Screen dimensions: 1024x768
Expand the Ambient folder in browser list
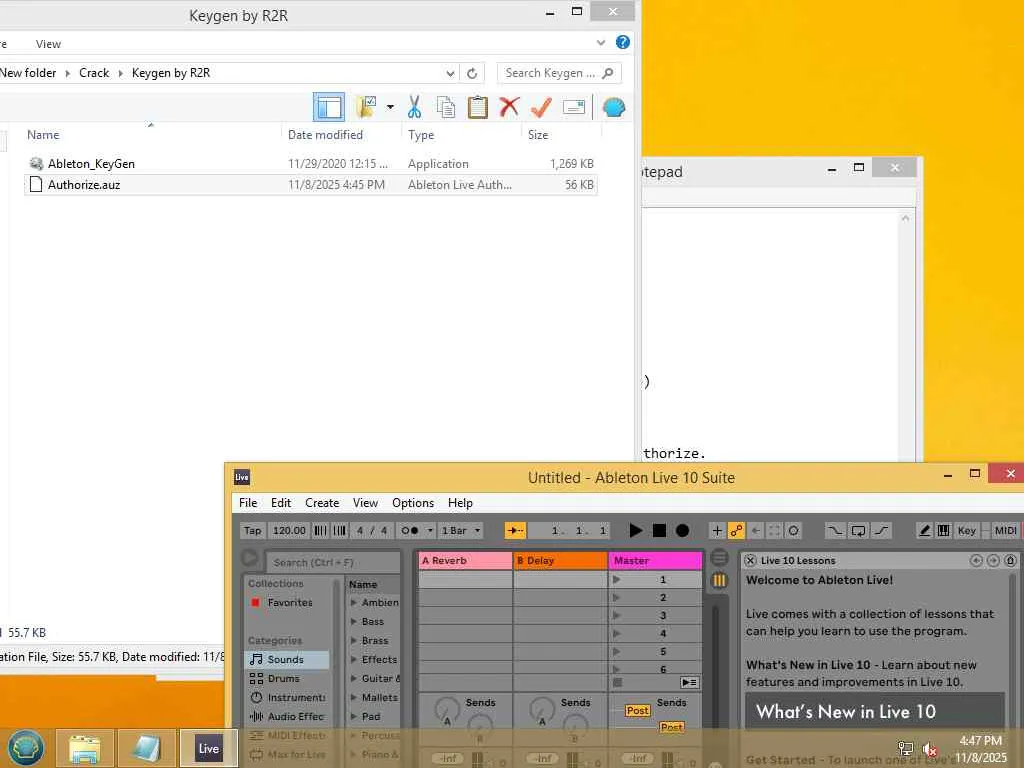click(x=353, y=603)
